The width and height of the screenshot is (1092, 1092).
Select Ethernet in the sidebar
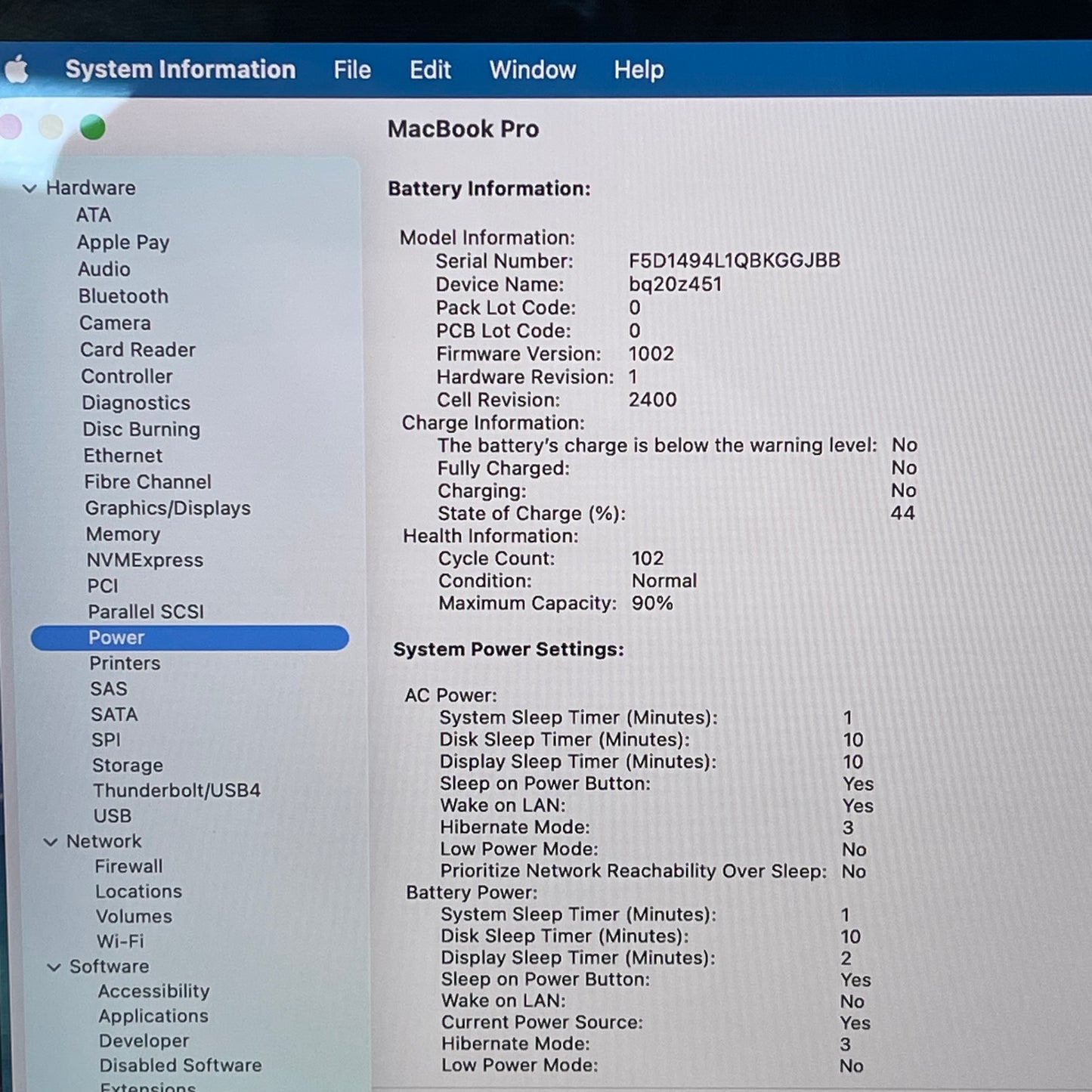click(x=123, y=456)
